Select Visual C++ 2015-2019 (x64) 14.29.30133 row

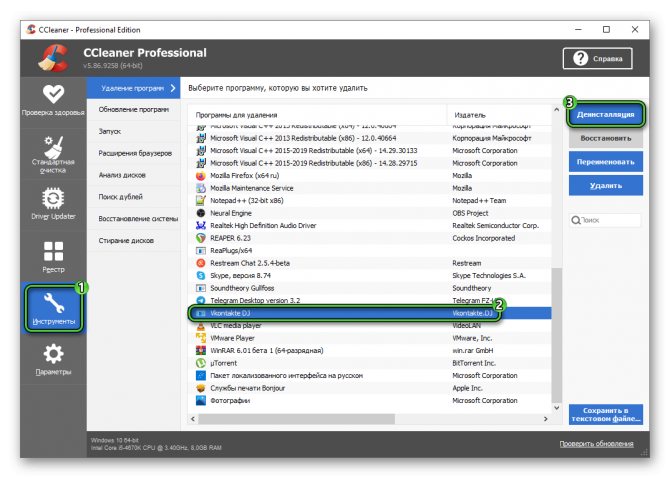click(x=370, y=150)
